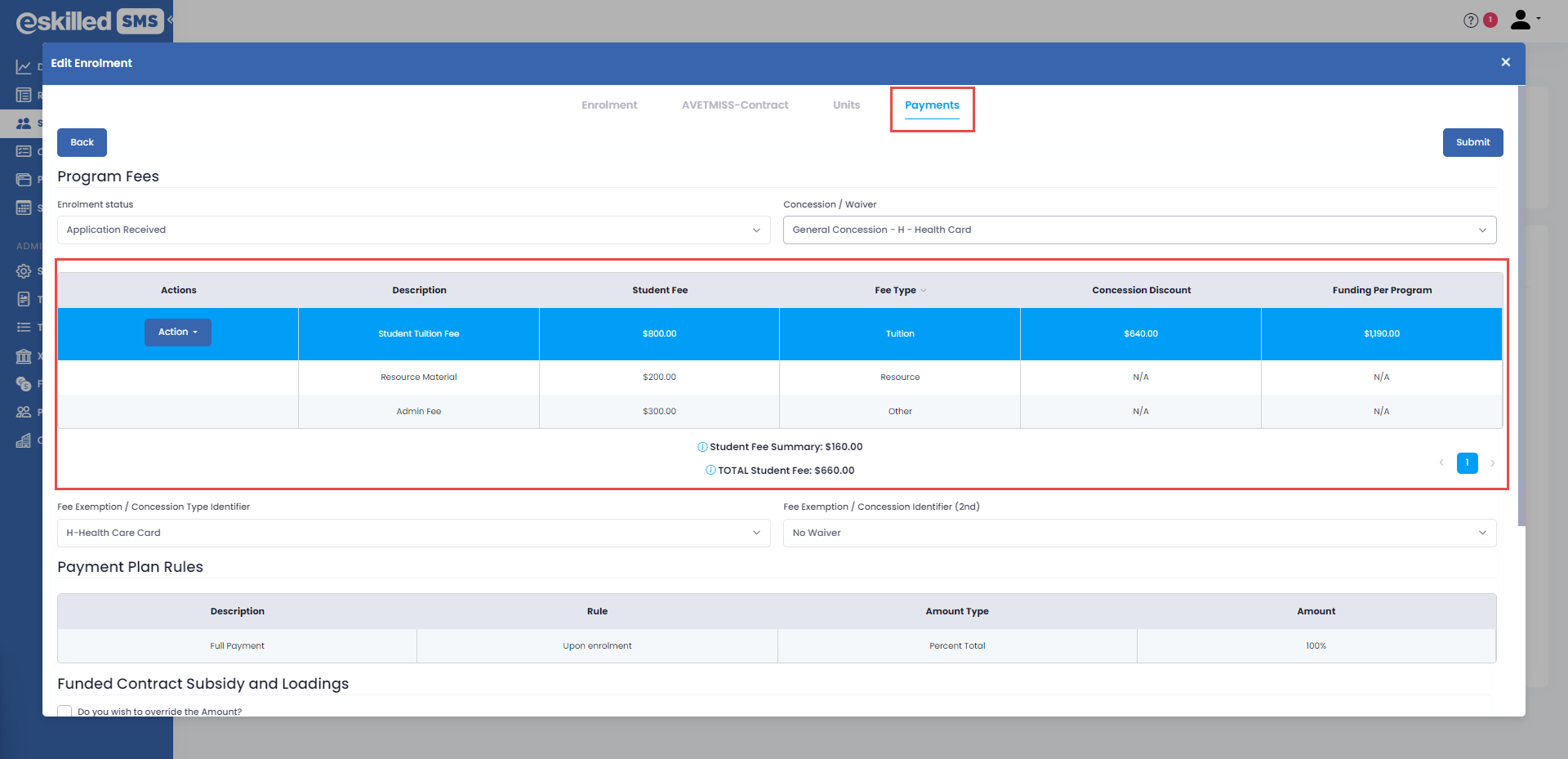Open the help question mark icon
1568x759 pixels.
coord(1470,20)
